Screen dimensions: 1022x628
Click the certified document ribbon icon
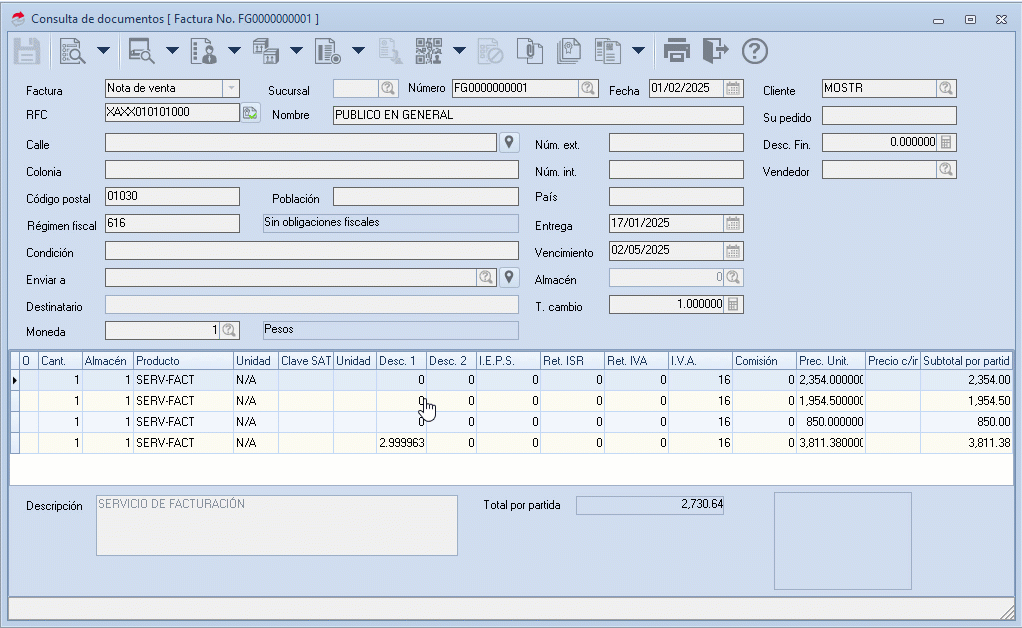568,51
